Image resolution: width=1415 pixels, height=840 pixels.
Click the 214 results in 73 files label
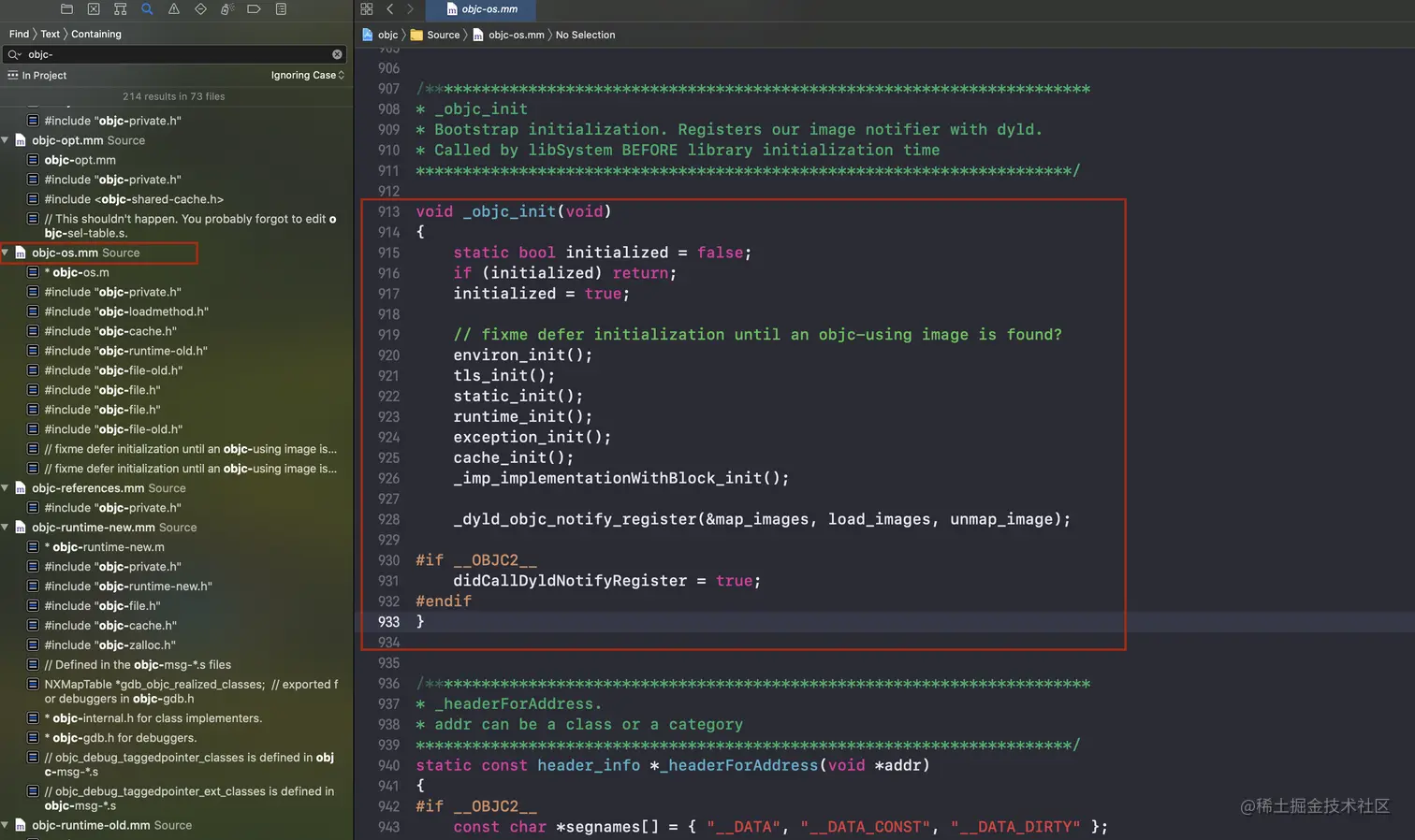pos(173,96)
